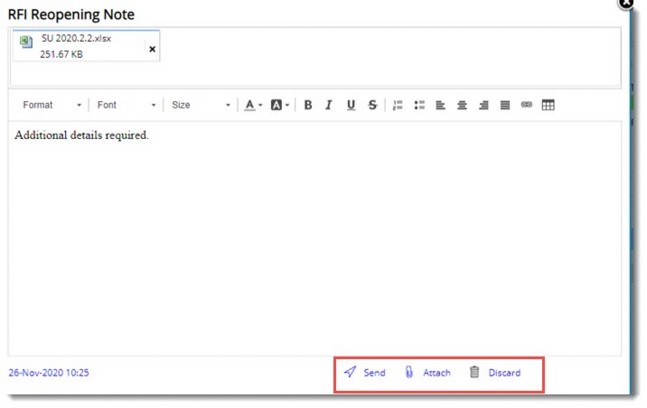Toggle bold formatting

coord(308,105)
